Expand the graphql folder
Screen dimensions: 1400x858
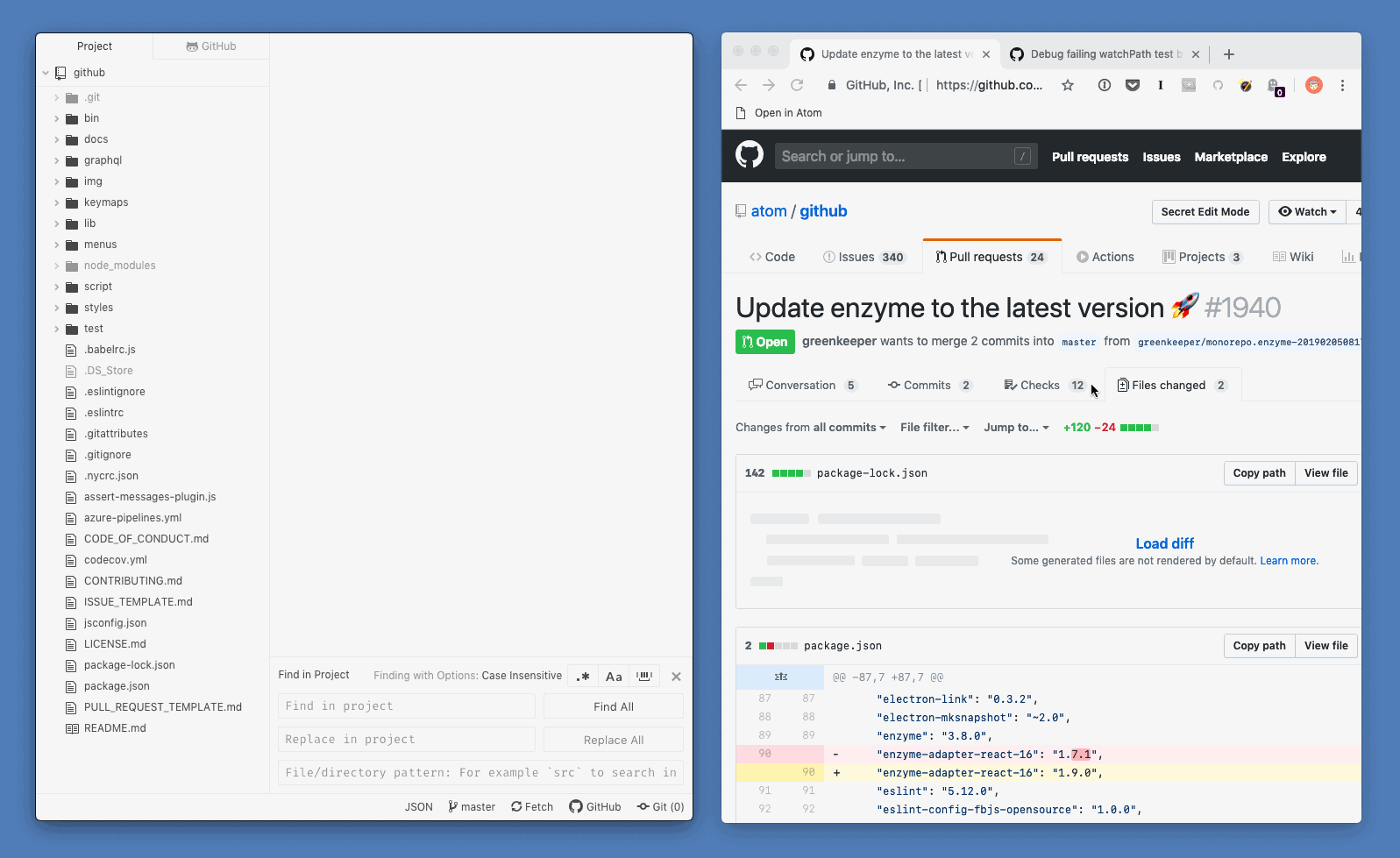pyautogui.click(x=57, y=160)
